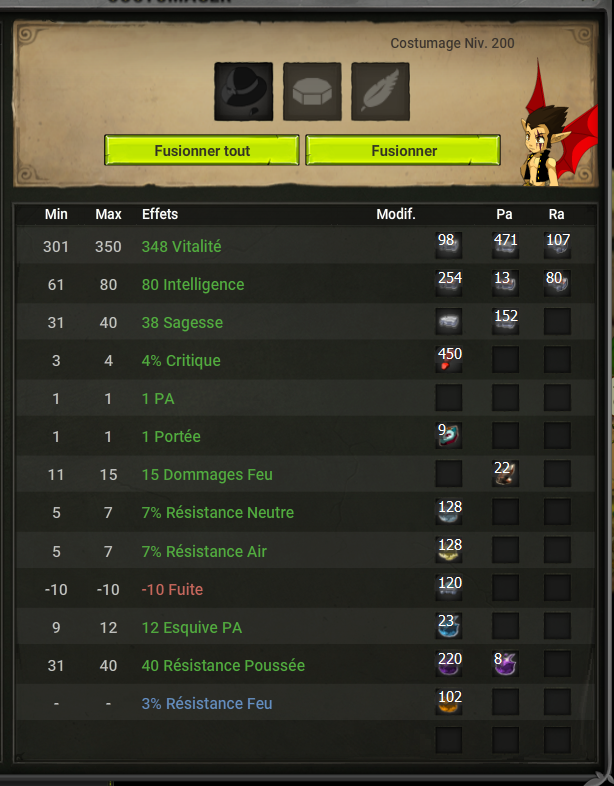Select the rune slot with octagon icon
The image size is (614, 786).
pyautogui.click(x=312, y=91)
